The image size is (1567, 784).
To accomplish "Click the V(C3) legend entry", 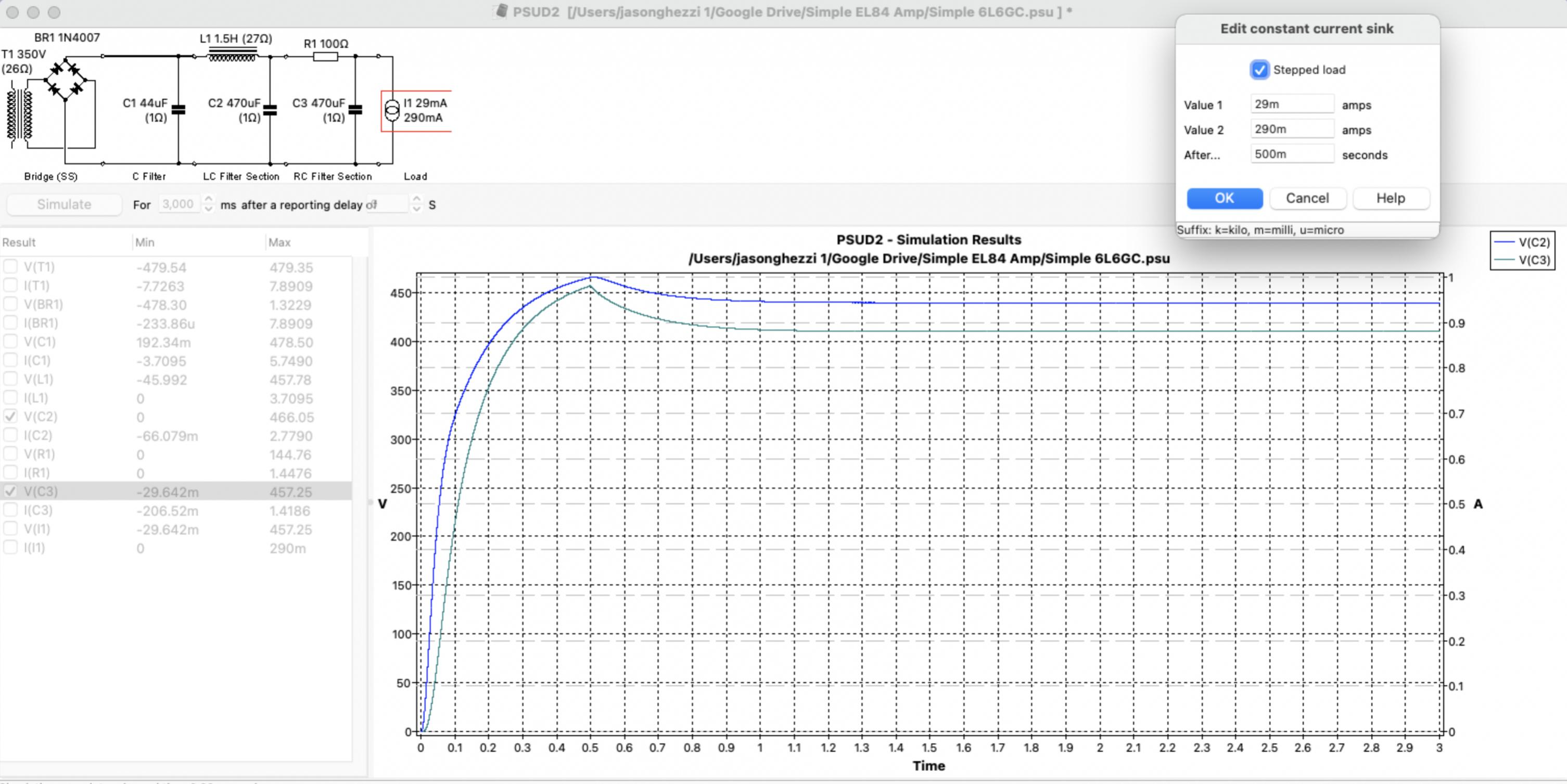I will pyautogui.click(x=1522, y=260).
